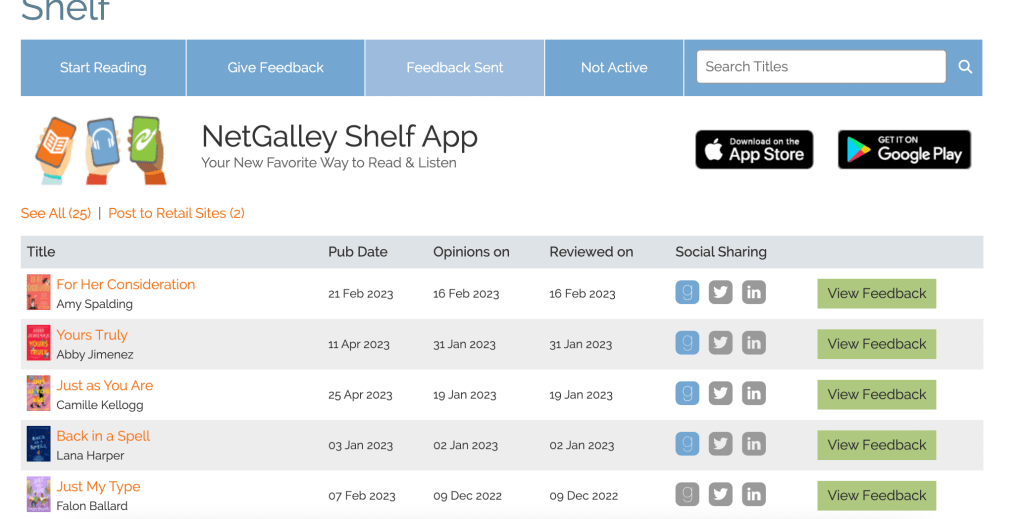View Feedback for Just as You Are
1022x519 pixels.
(876, 394)
